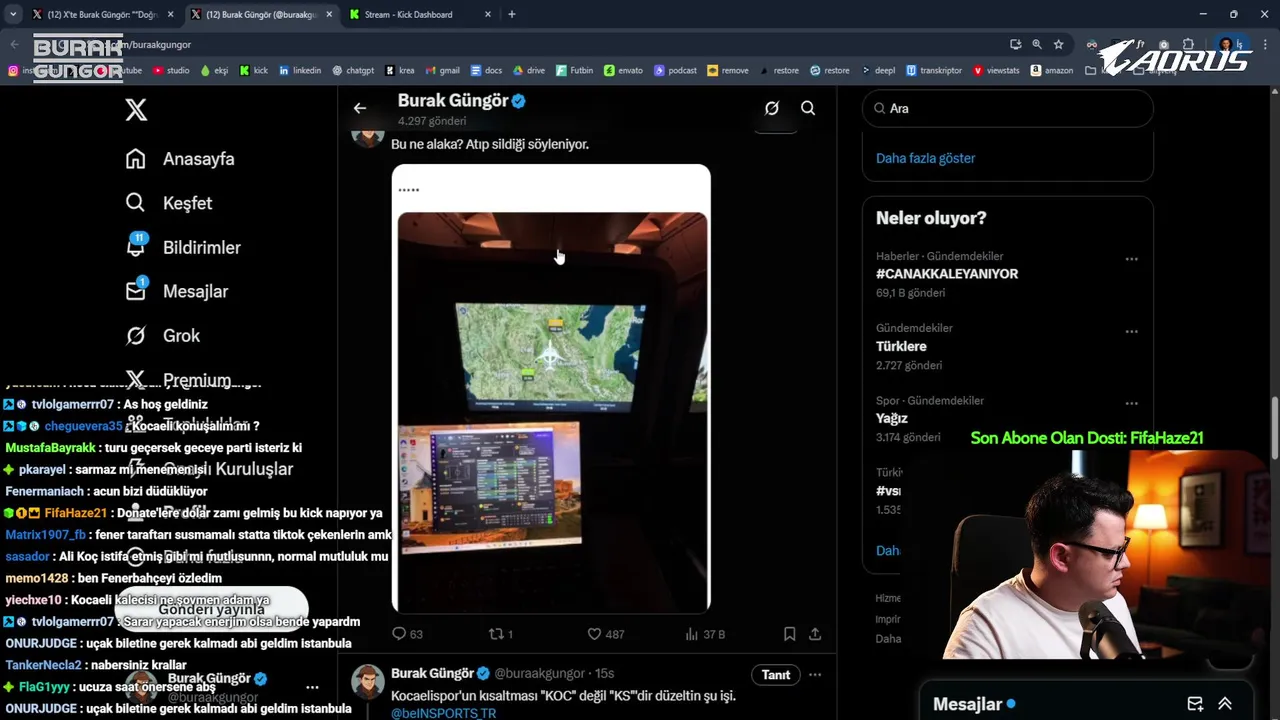The width and height of the screenshot is (1280, 720).
Task: Open Yağız trending topic
Action: 892,418
